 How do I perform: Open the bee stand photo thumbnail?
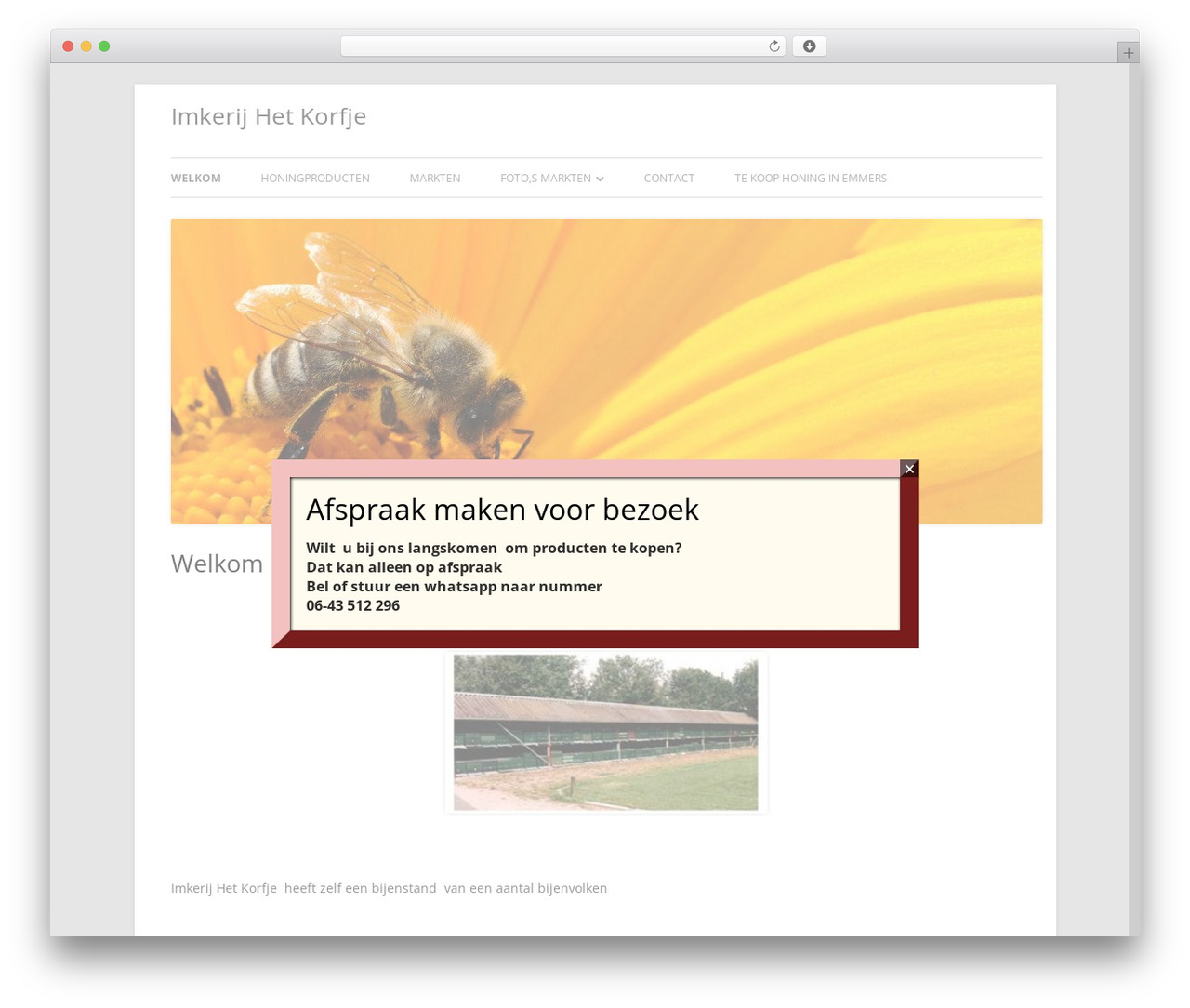coord(606,733)
